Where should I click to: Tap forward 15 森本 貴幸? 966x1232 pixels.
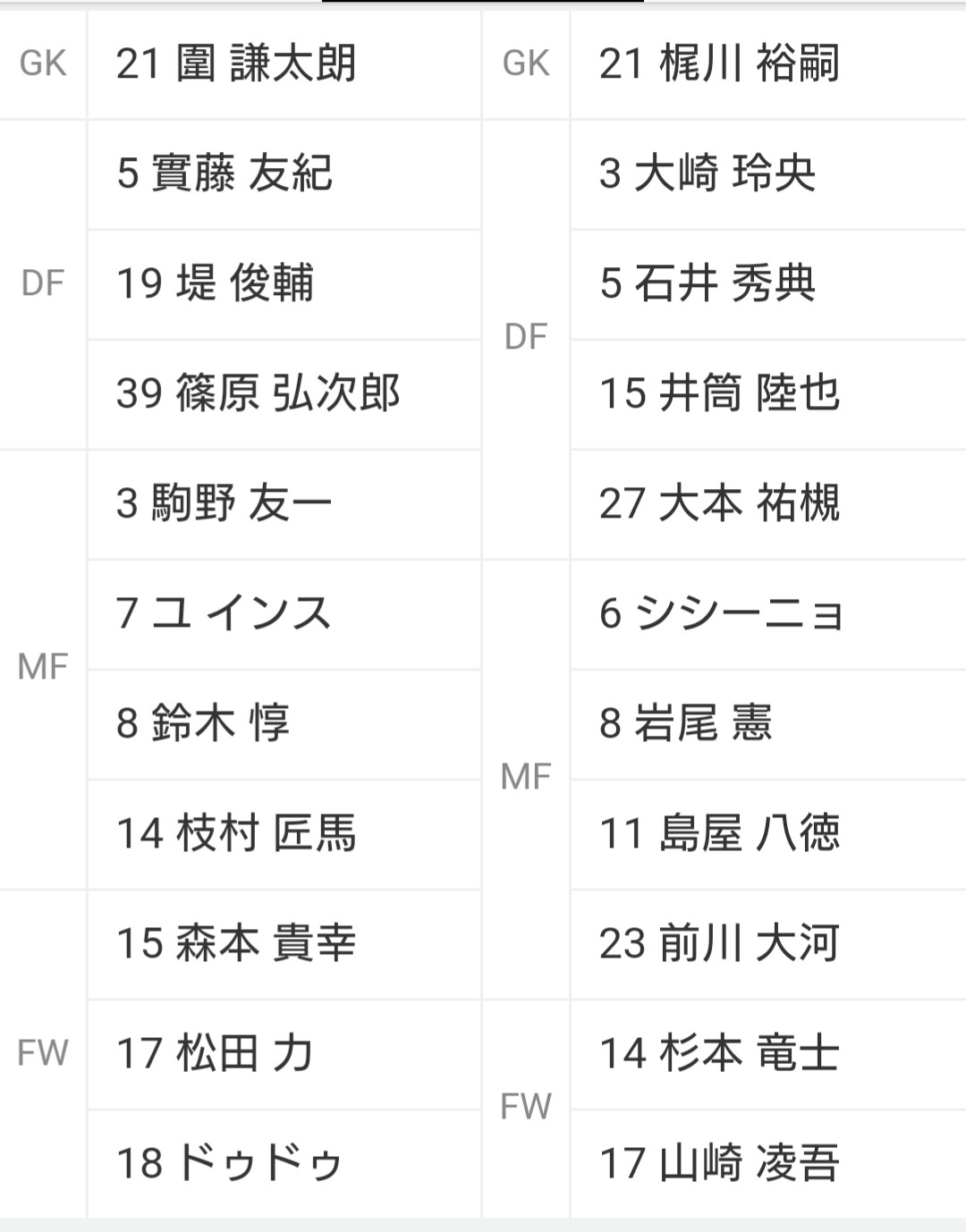click(284, 943)
